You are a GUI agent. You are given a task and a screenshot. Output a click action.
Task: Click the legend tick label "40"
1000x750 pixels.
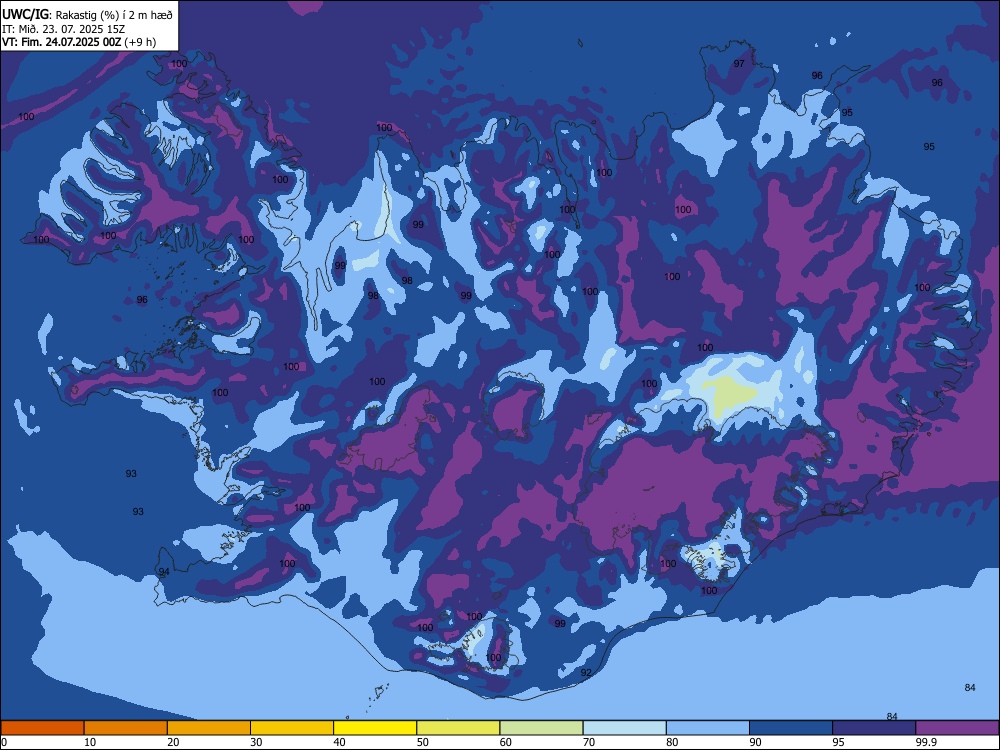point(339,742)
